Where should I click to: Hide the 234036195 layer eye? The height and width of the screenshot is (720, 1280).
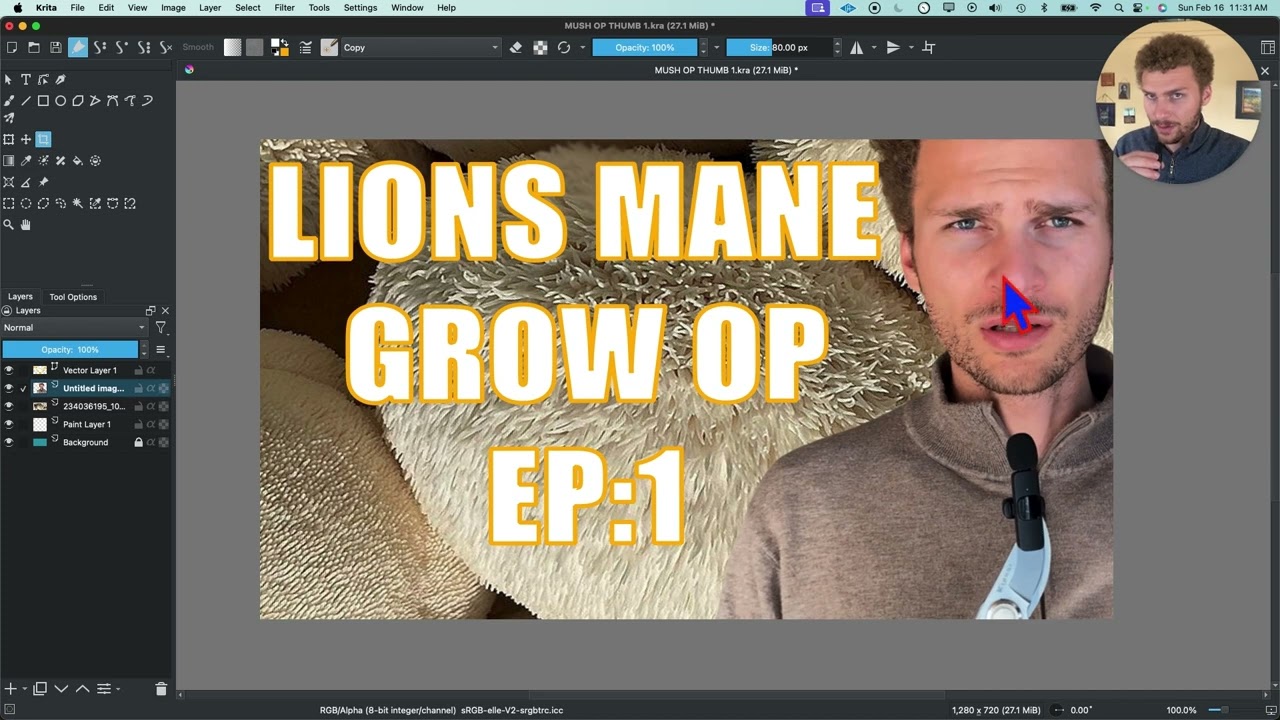coord(9,406)
